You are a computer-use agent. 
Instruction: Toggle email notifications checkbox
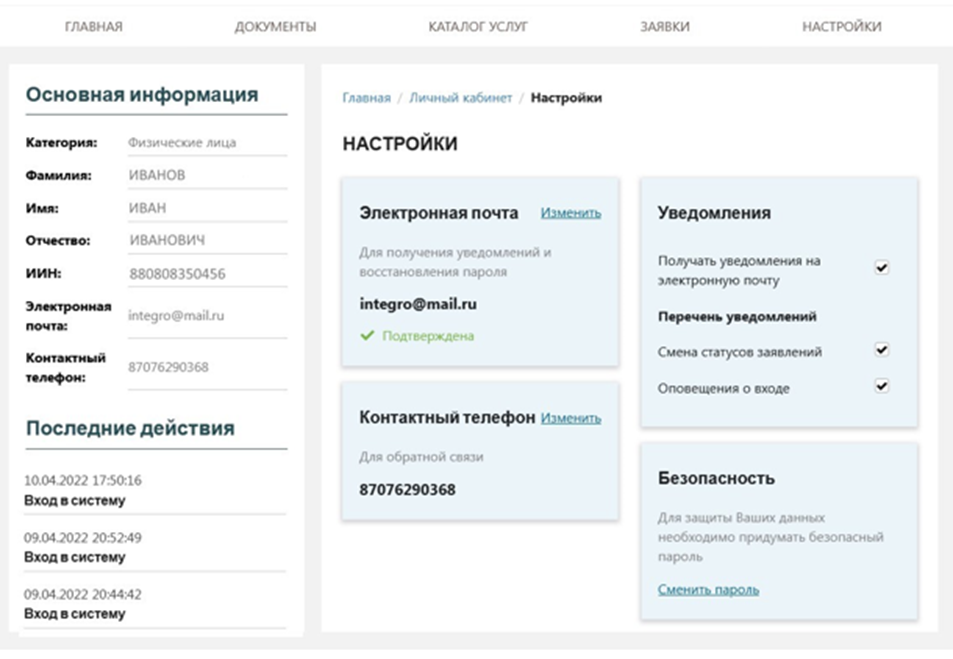(x=881, y=268)
